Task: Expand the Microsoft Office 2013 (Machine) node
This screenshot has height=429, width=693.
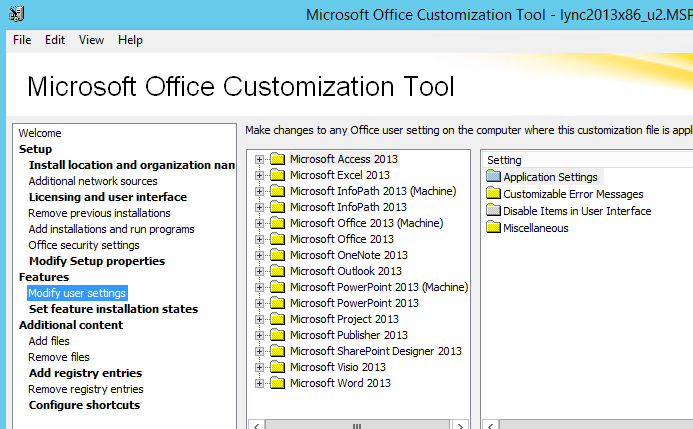Action: click(259, 224)
